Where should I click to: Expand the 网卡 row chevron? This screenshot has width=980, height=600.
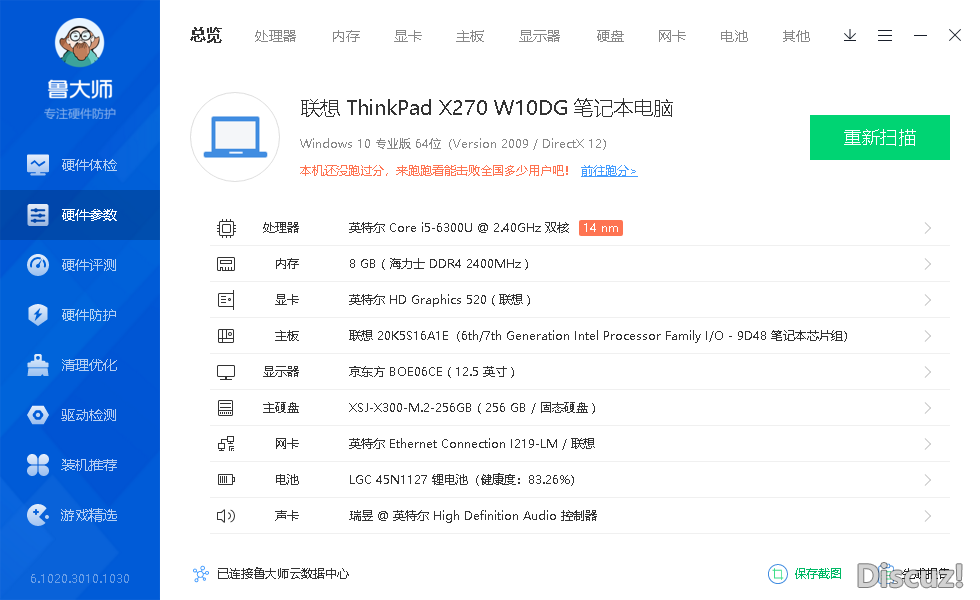[928, 444]
